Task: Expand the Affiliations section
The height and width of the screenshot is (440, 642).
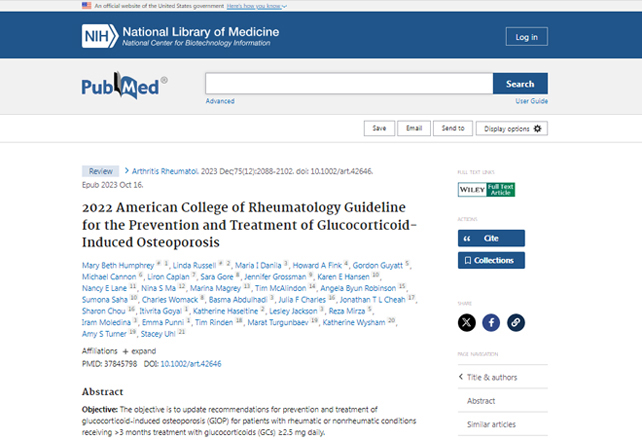Action: click(x=139, y=351)
